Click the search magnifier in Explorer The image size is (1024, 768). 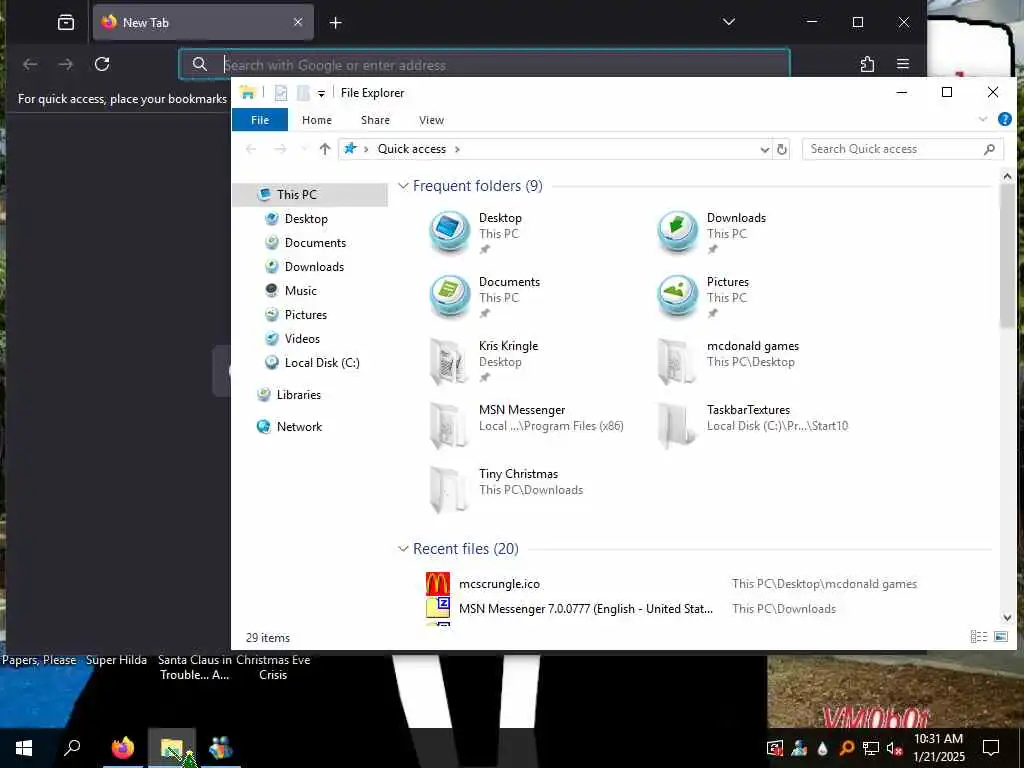pos(989,150)
